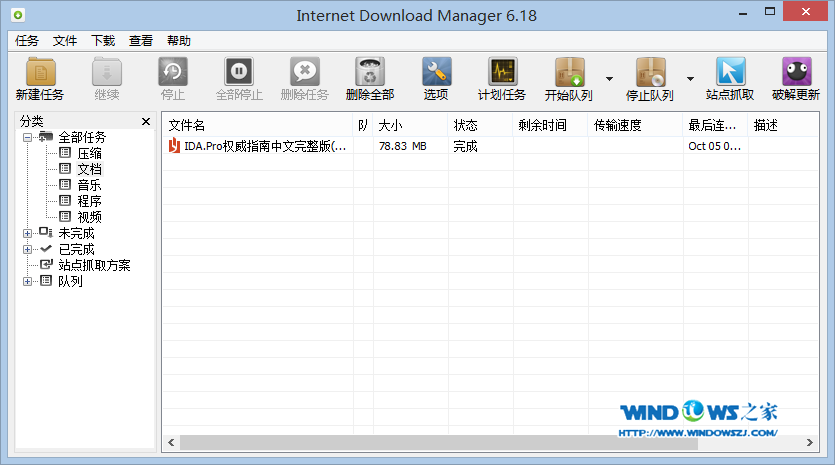Screen dimensions: 835x465
Task: Open 选项 options wrench icon
Action: tap(436, 72)
